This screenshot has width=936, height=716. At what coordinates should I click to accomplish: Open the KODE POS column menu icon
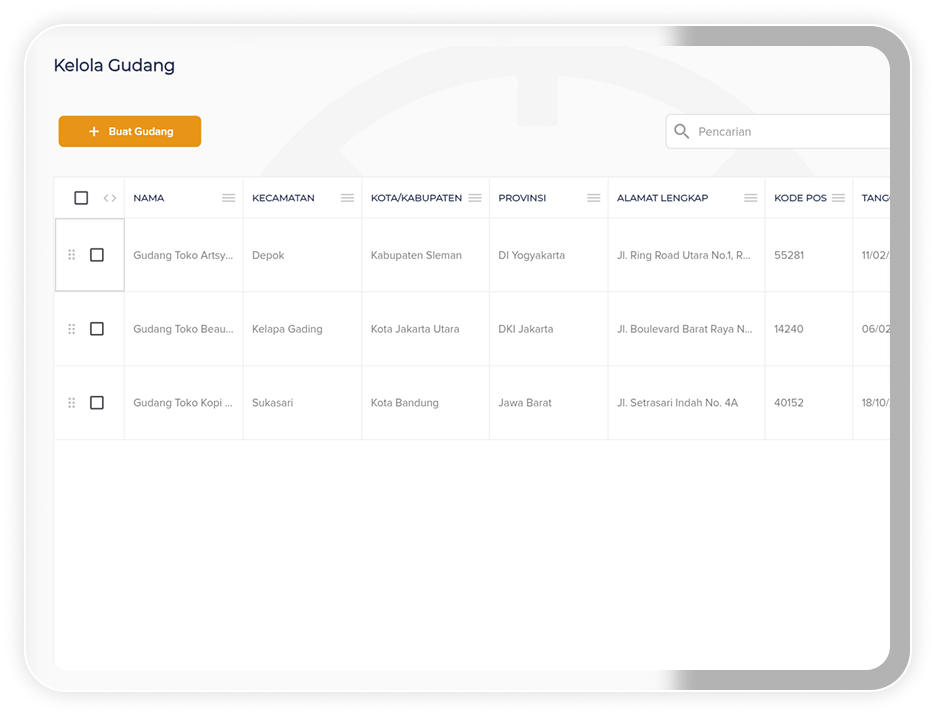click(838, 198)
